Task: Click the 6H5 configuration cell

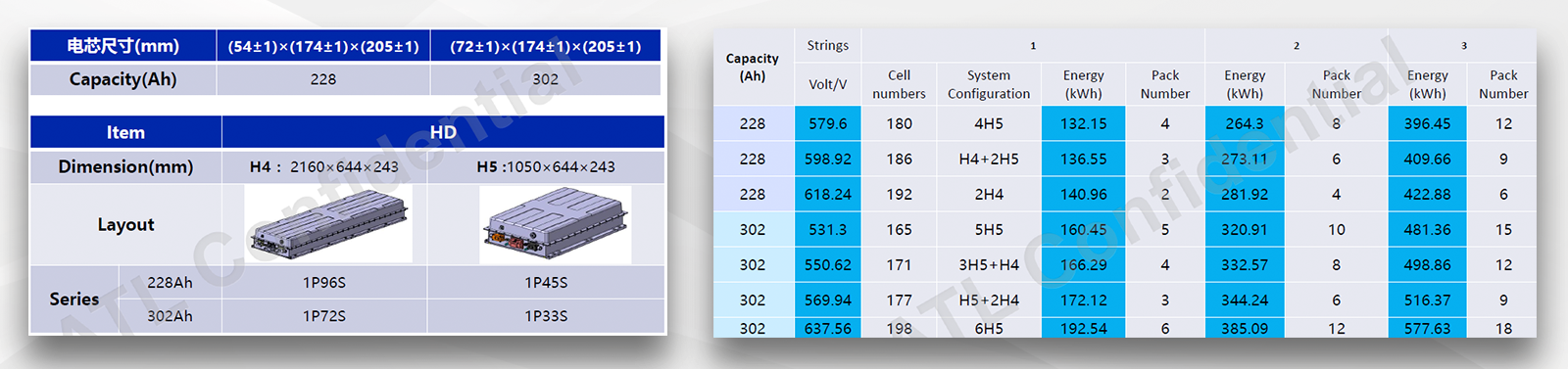Action: 989,328
